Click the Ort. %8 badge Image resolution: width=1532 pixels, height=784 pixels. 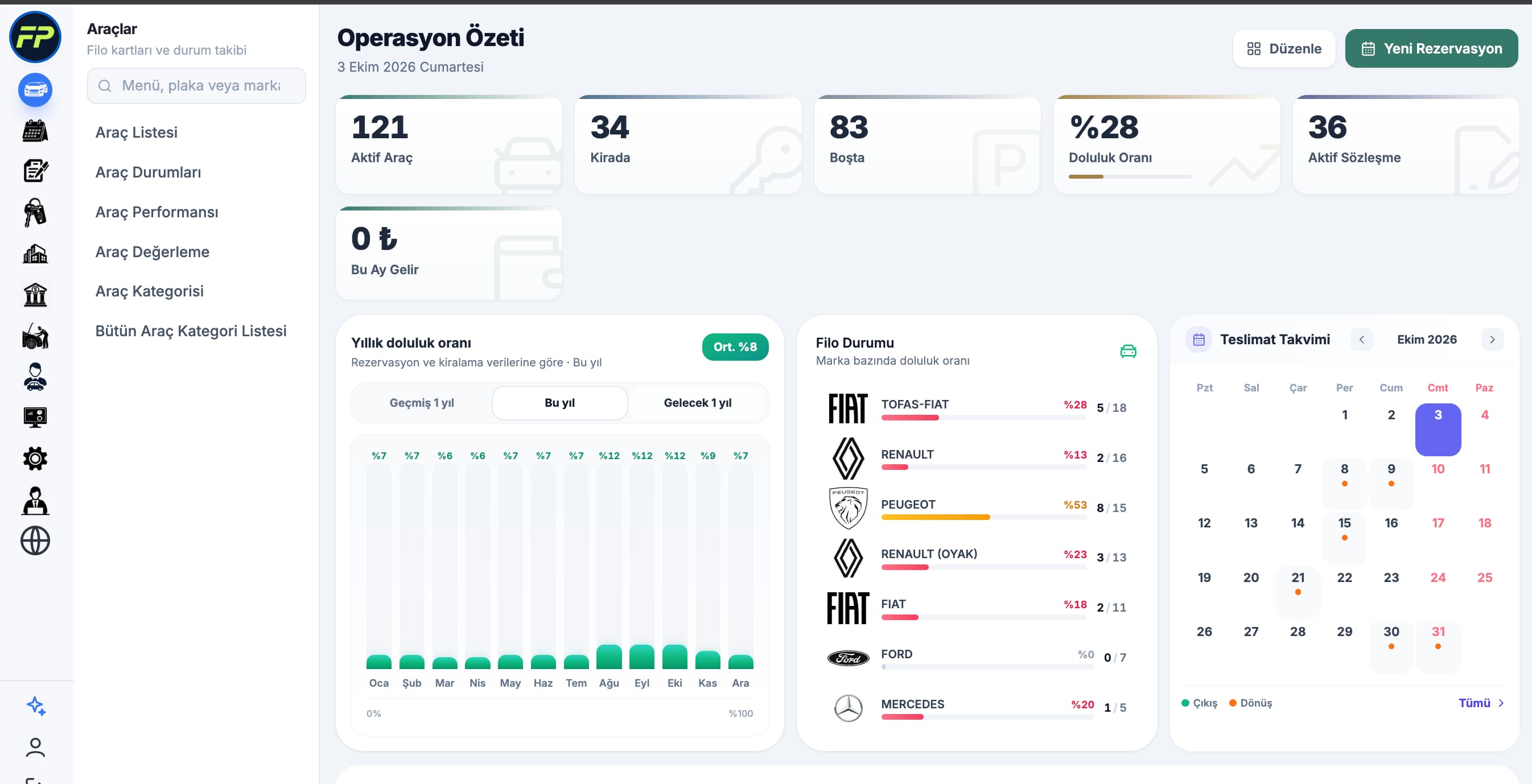point(735,346)
